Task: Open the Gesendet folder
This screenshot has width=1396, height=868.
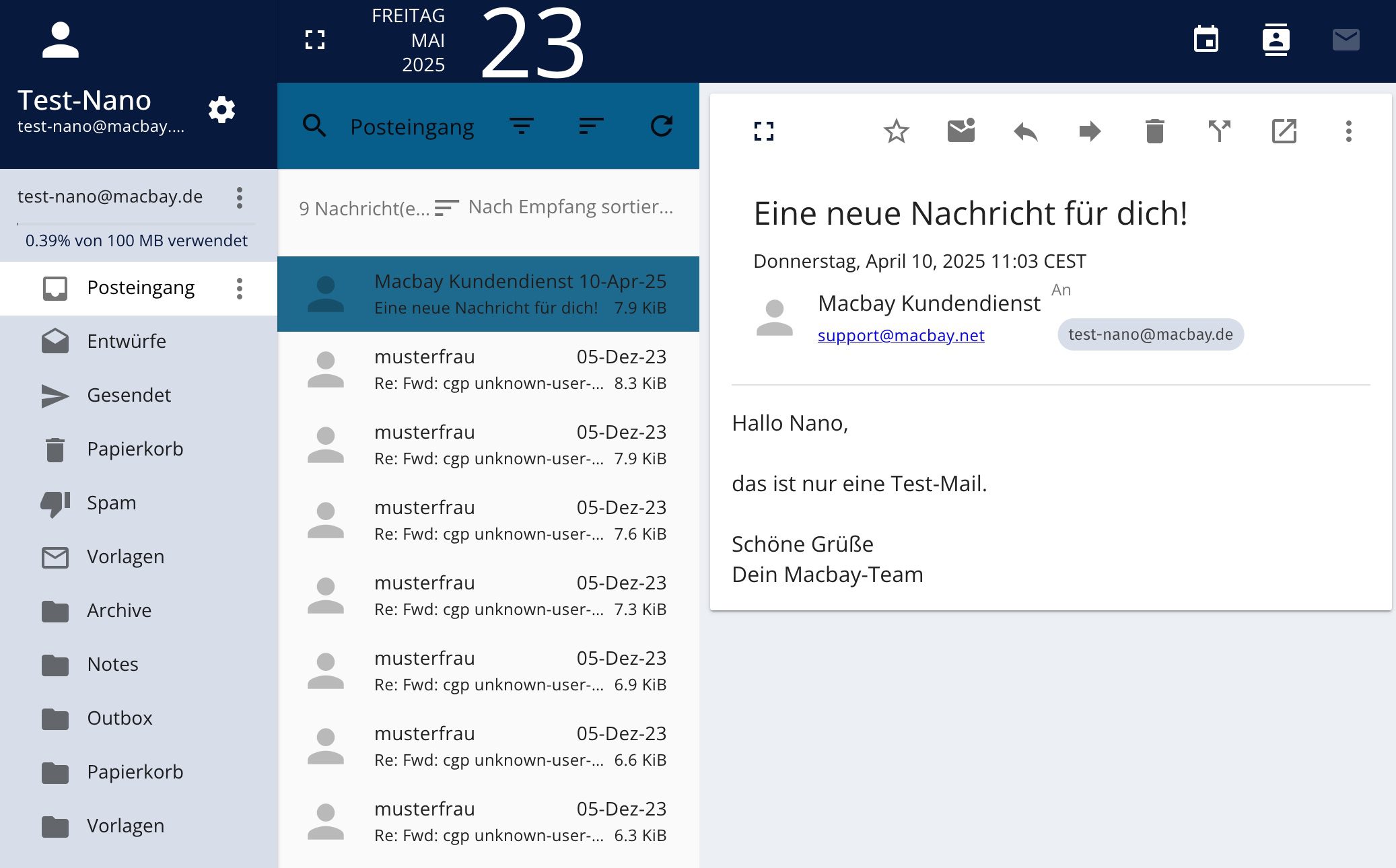Action: coord(139,396)
